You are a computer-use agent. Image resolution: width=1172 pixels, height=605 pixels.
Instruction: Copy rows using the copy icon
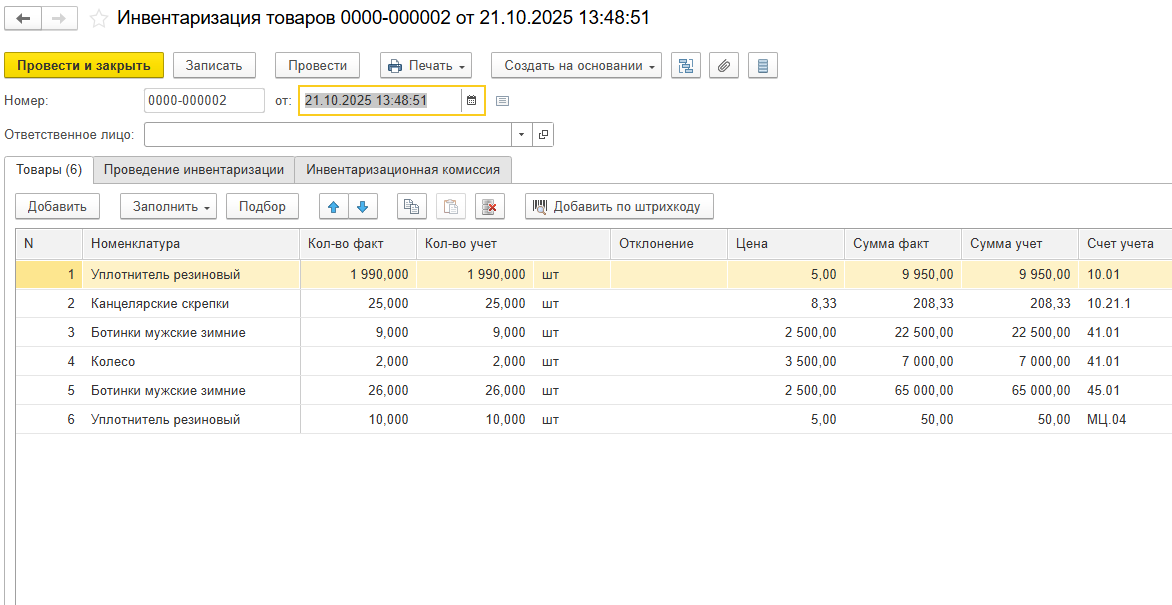click(x=411, y=207)
